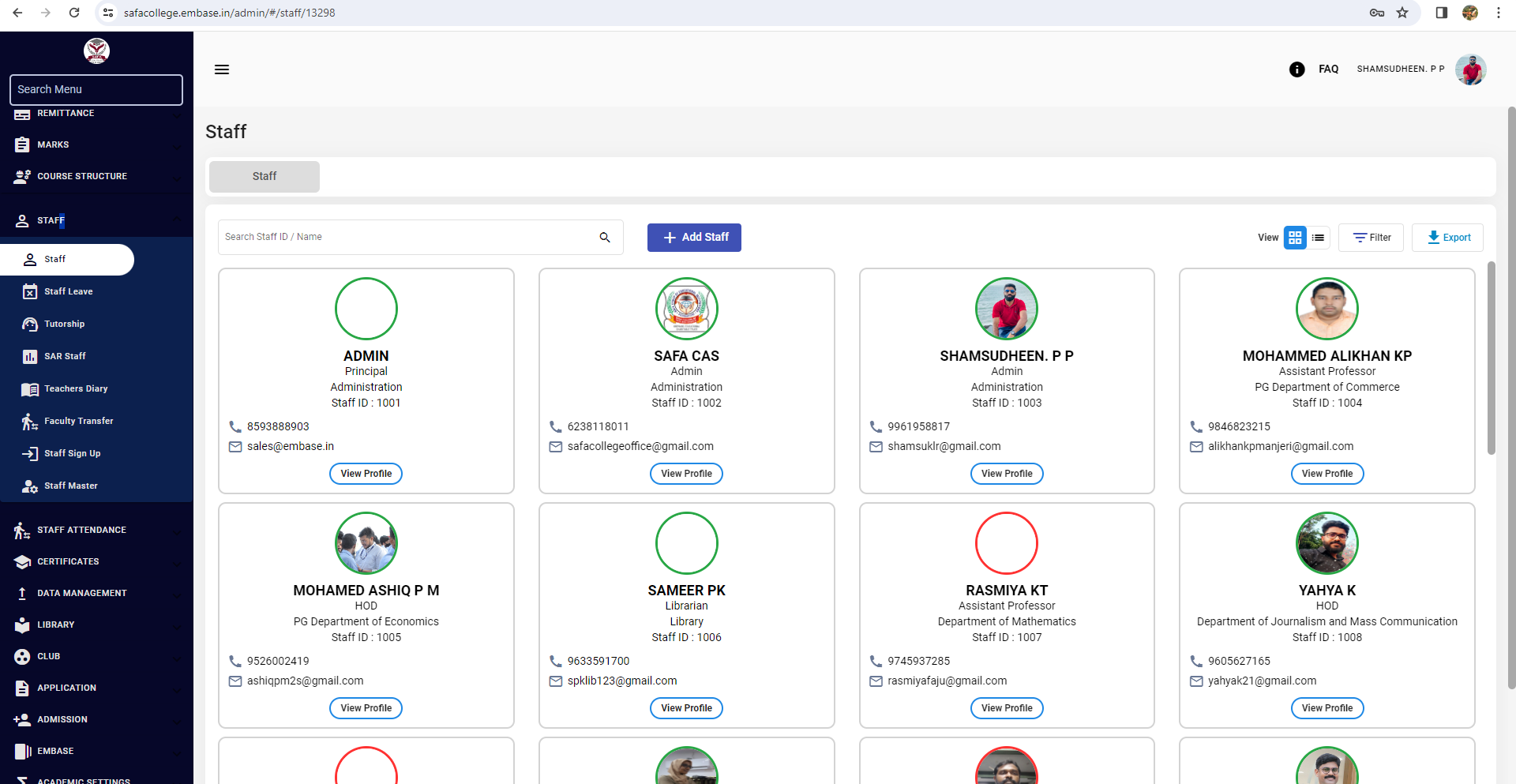1516x784 pixels.
Task: View profile of MOHAMED ASHIQ P M
Action: coord(366,708)
